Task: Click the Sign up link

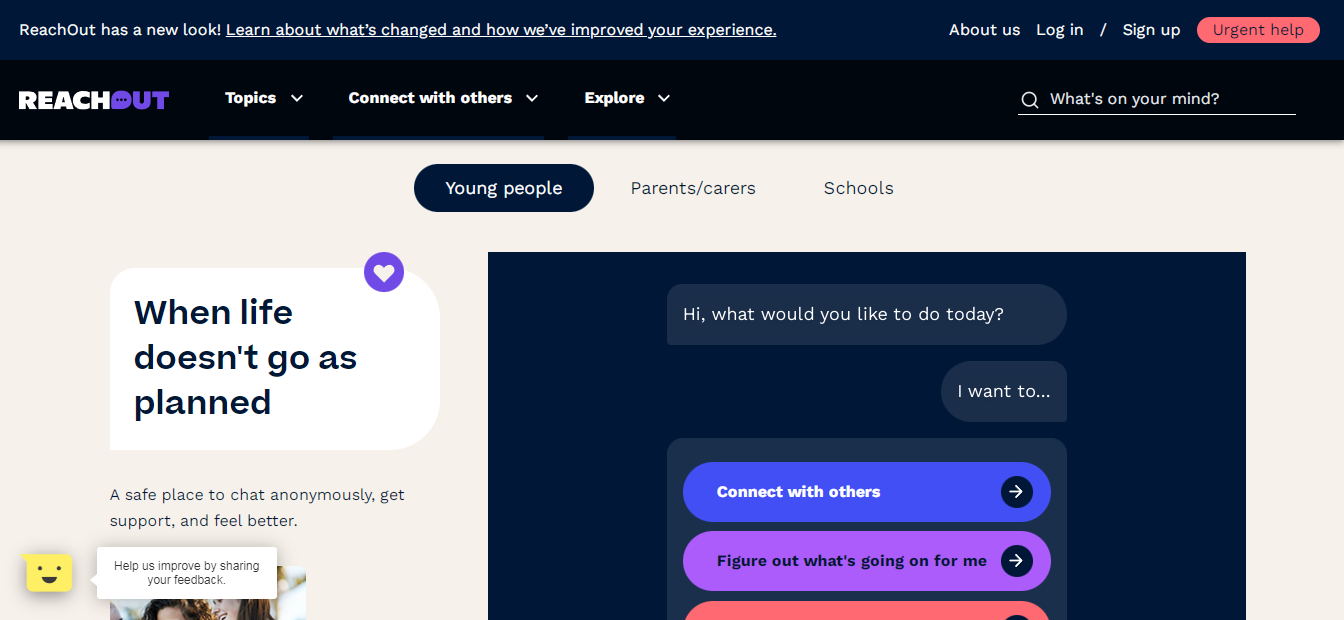Action: click(1151, 30)
